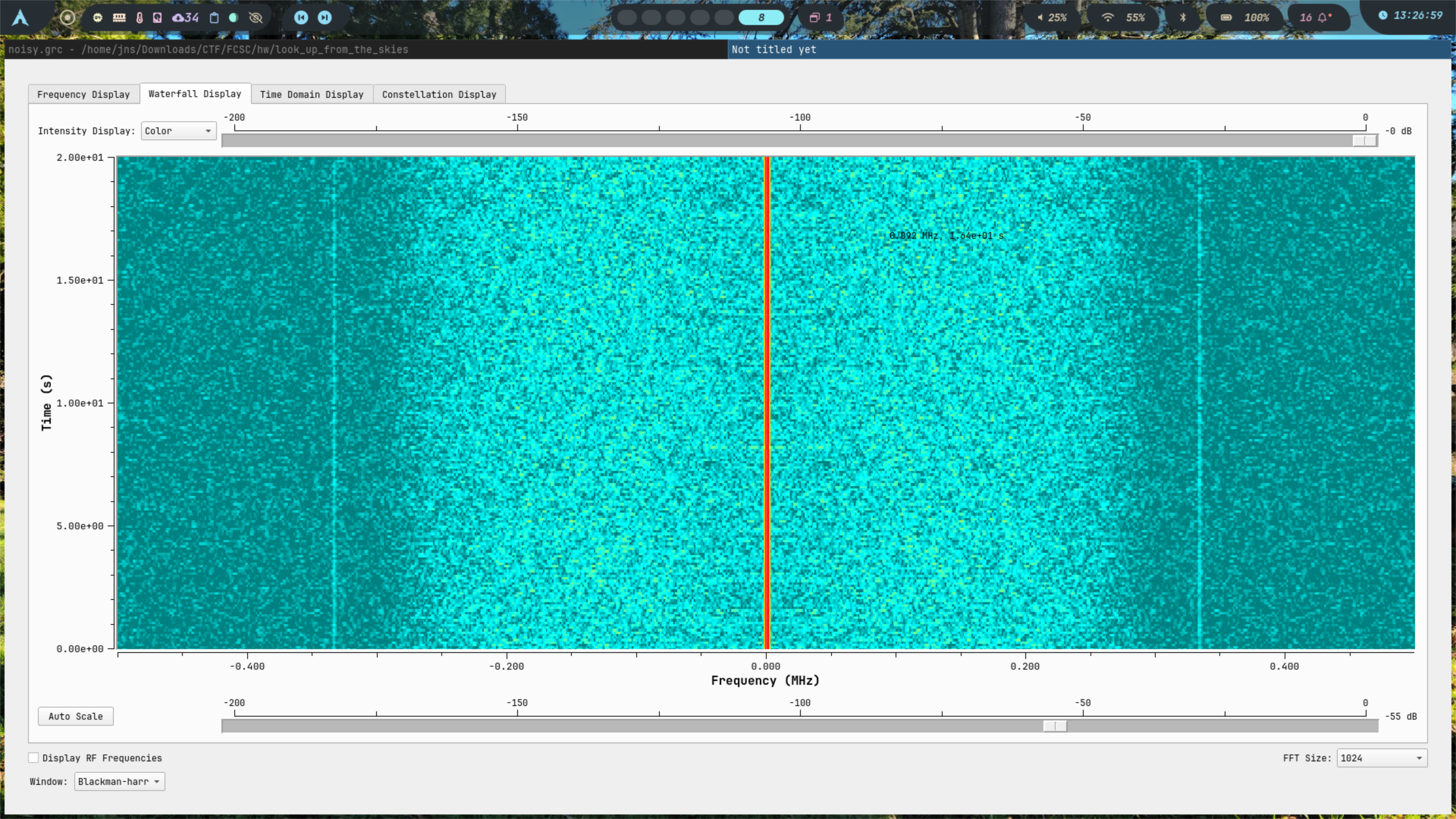Click the volume speaker icon at 25%
This screenshot has height=819, width=1456.
1040,17
